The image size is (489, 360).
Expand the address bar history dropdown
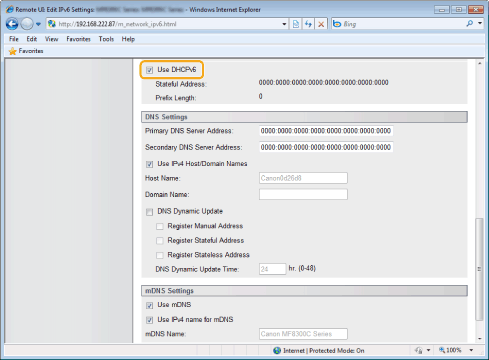coord(284,24)
